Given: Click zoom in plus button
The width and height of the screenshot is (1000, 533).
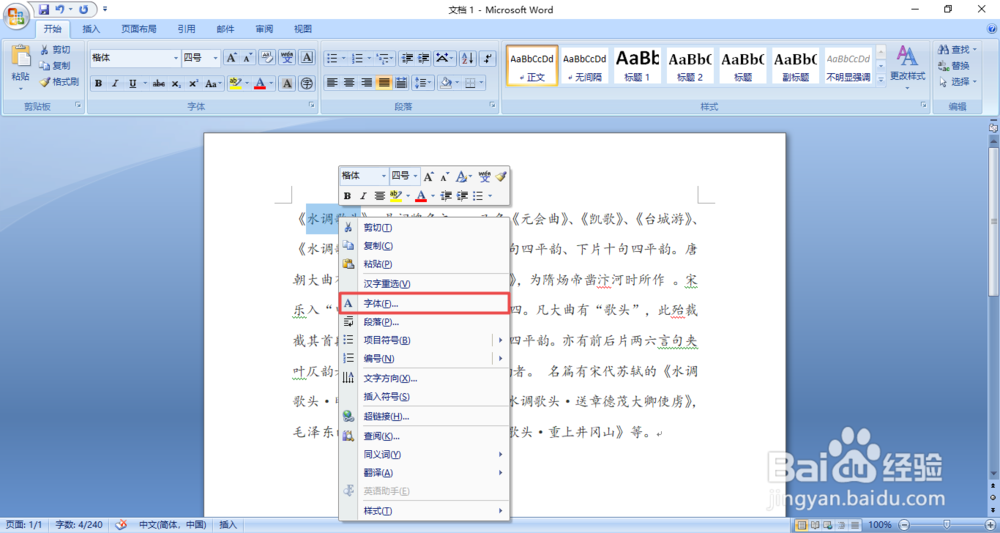Looking at the screenshot, I should coord(990,525).
